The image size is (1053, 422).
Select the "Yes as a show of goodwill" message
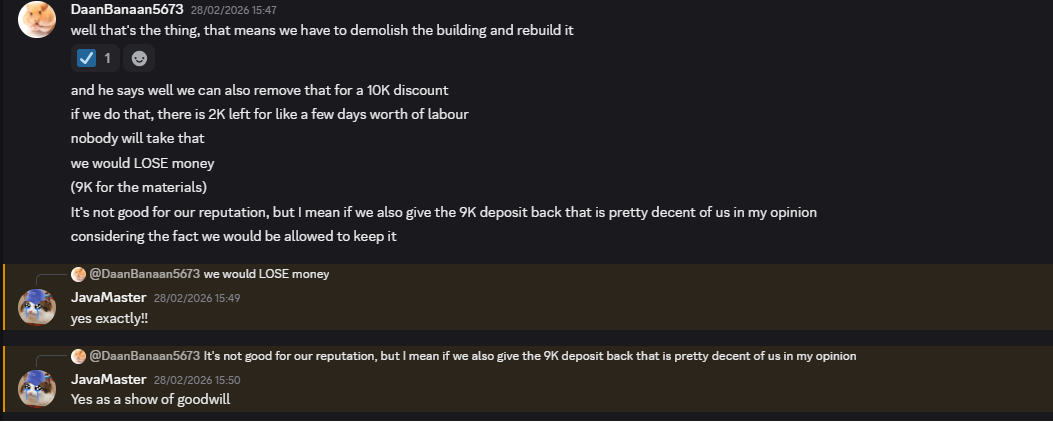151,399
